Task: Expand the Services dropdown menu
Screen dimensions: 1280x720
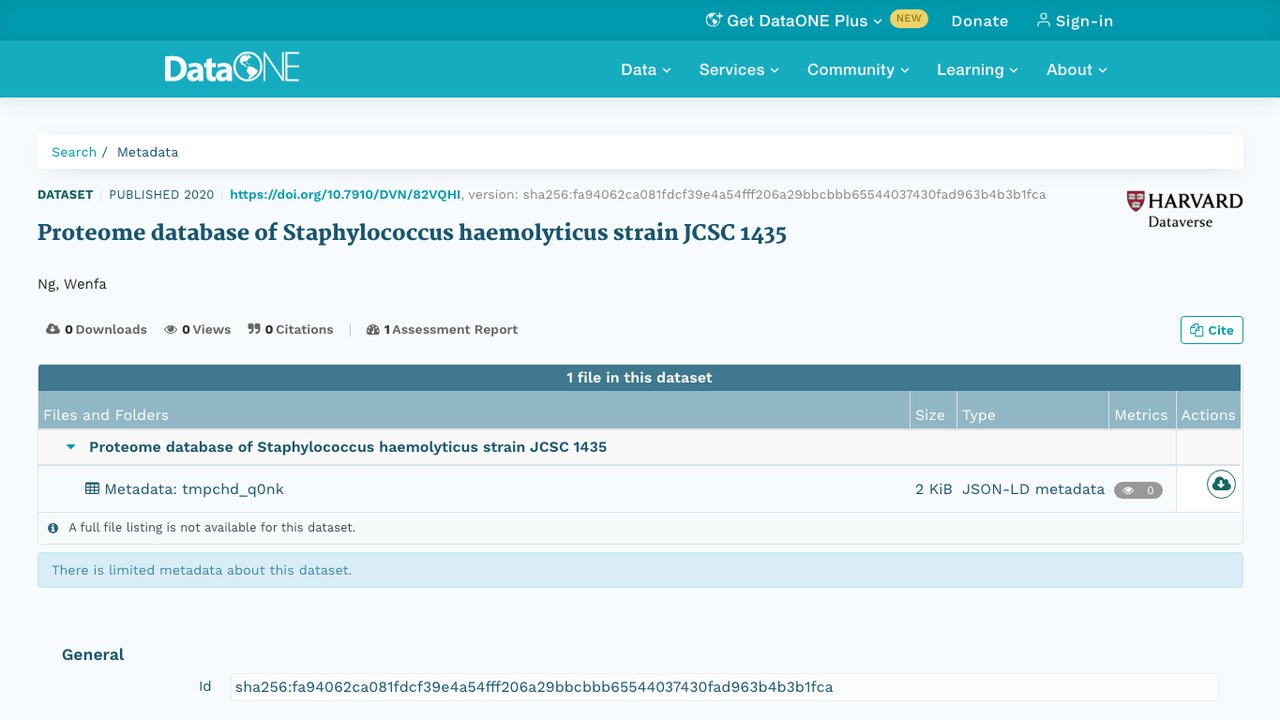Action: coord(739,69)
